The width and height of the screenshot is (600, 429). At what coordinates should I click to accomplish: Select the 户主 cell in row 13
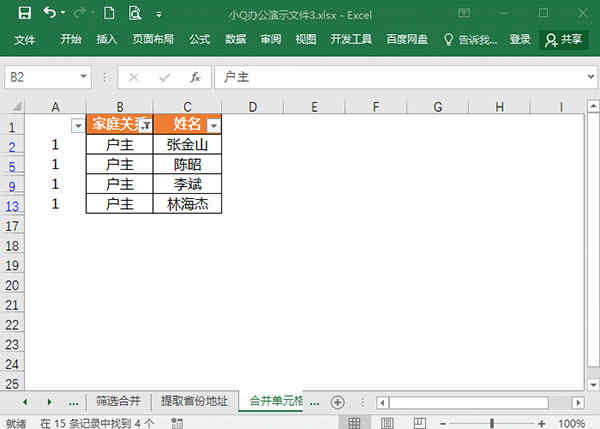coord(120,204)
